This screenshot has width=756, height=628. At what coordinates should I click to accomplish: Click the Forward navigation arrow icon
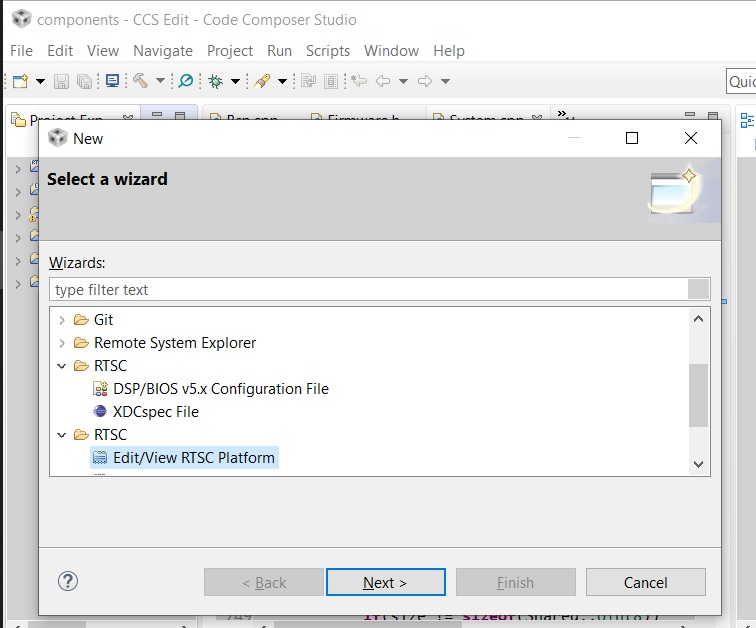point(425,81)
